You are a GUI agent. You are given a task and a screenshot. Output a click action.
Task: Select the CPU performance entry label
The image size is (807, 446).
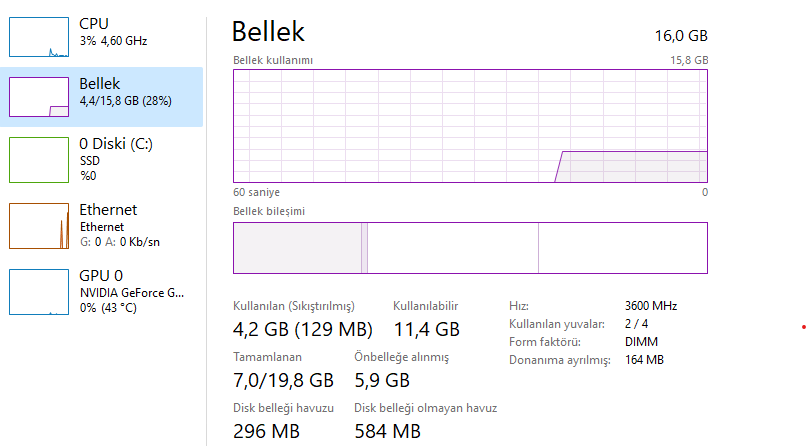point(94,23)
